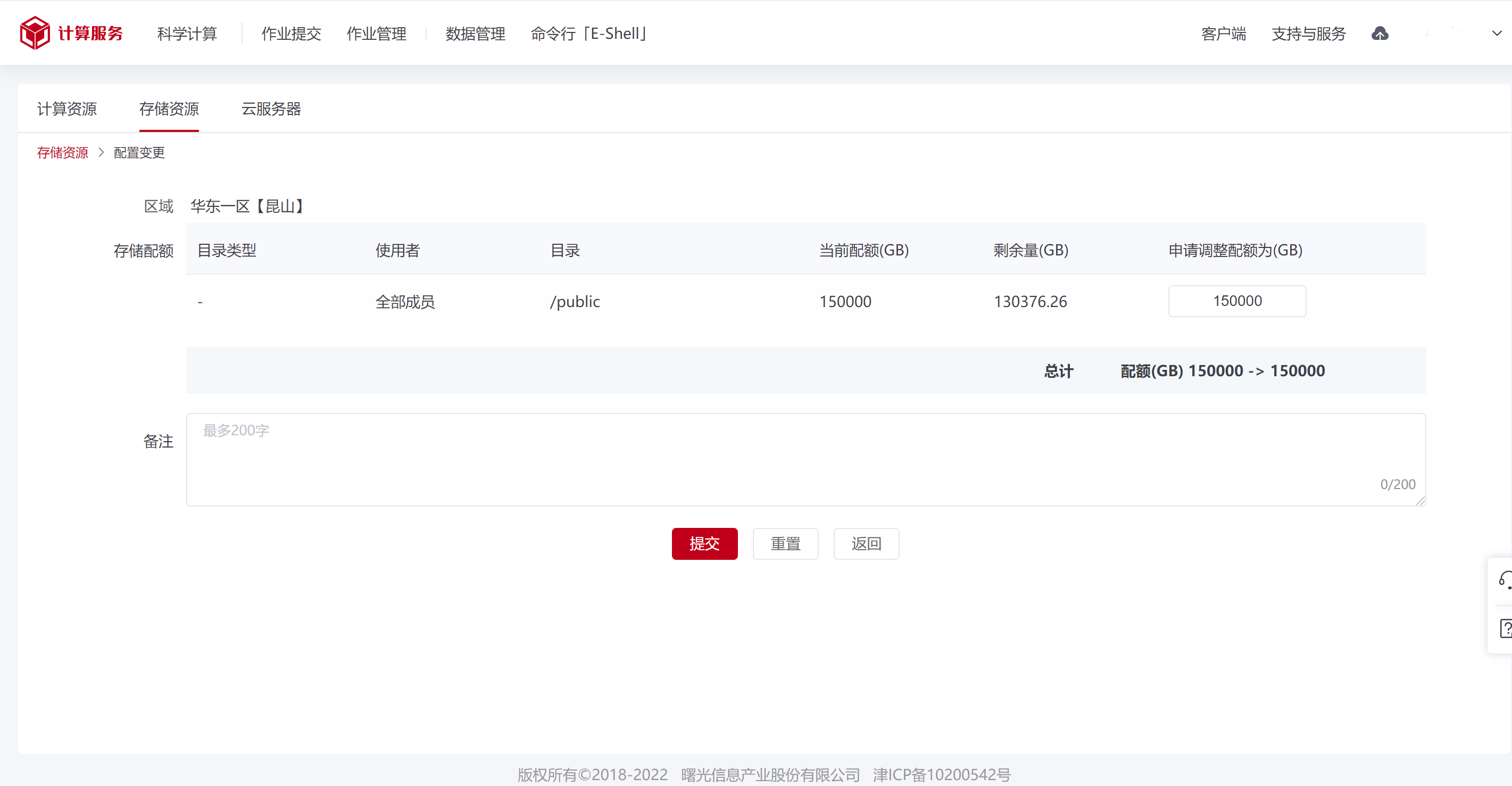Viewport: 1512px width, 786px height.
Task: Open 客户端 link in header
Action: (x=1223, y=34)
